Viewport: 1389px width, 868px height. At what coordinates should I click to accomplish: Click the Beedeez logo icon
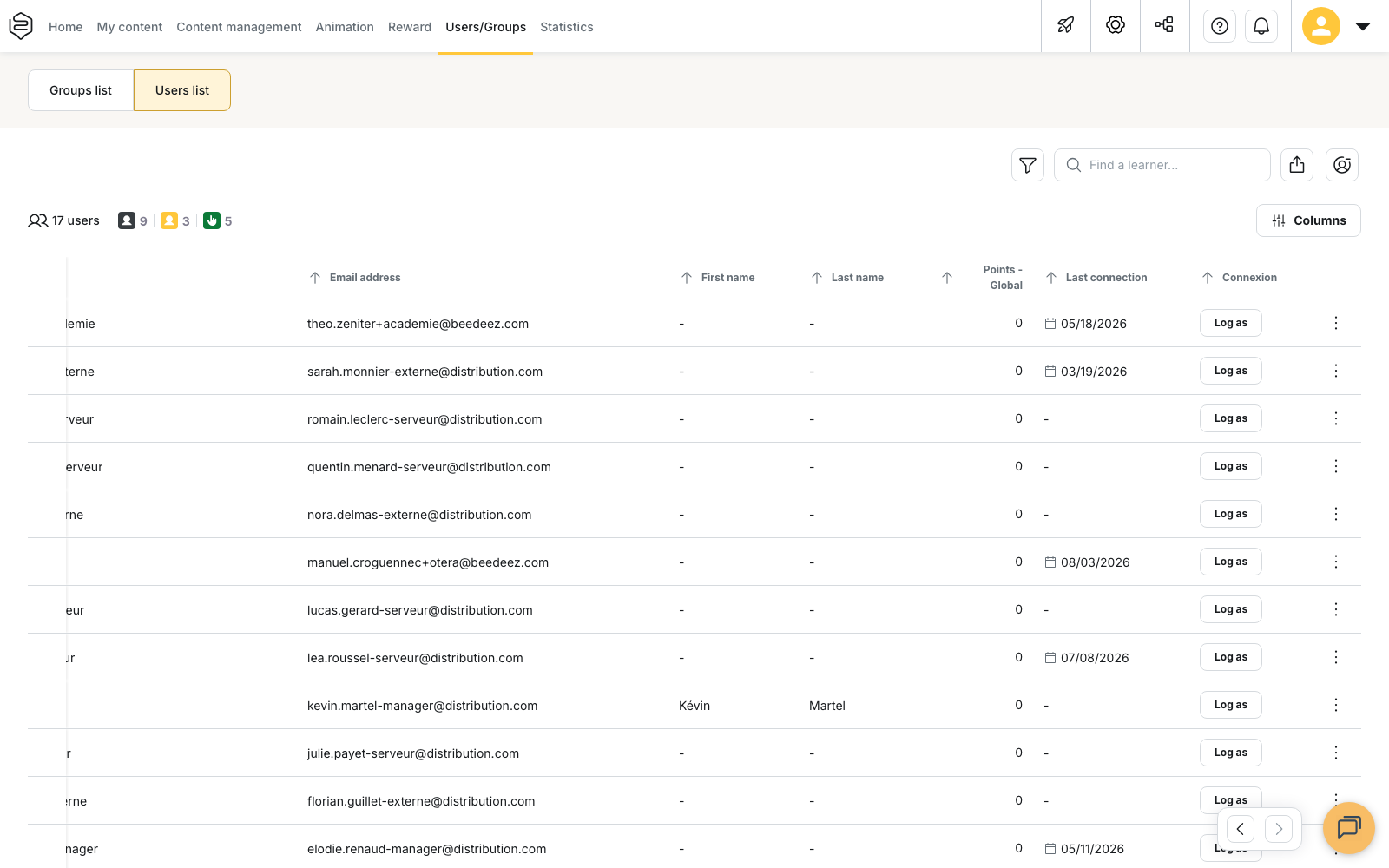coord(21,26)
